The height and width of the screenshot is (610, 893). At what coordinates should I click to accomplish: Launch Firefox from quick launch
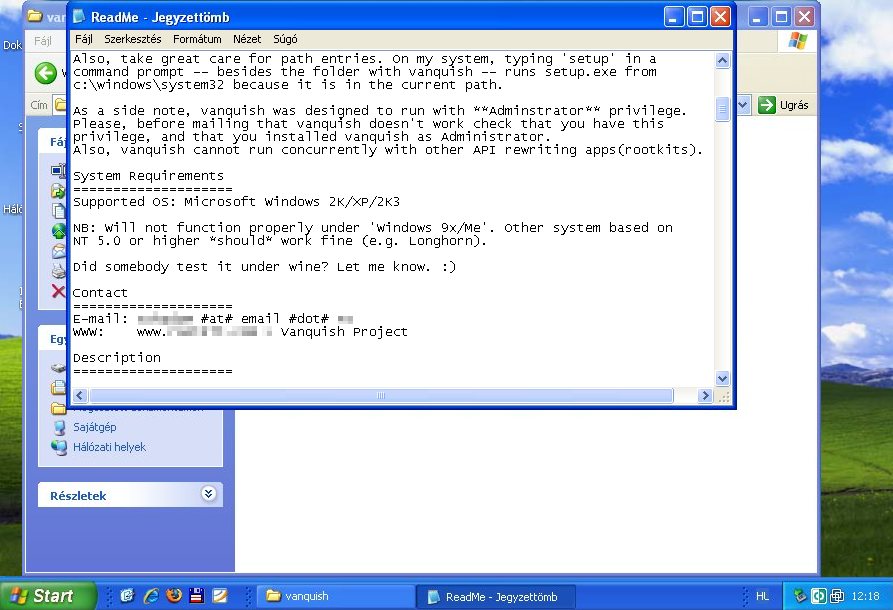[174, 596]
